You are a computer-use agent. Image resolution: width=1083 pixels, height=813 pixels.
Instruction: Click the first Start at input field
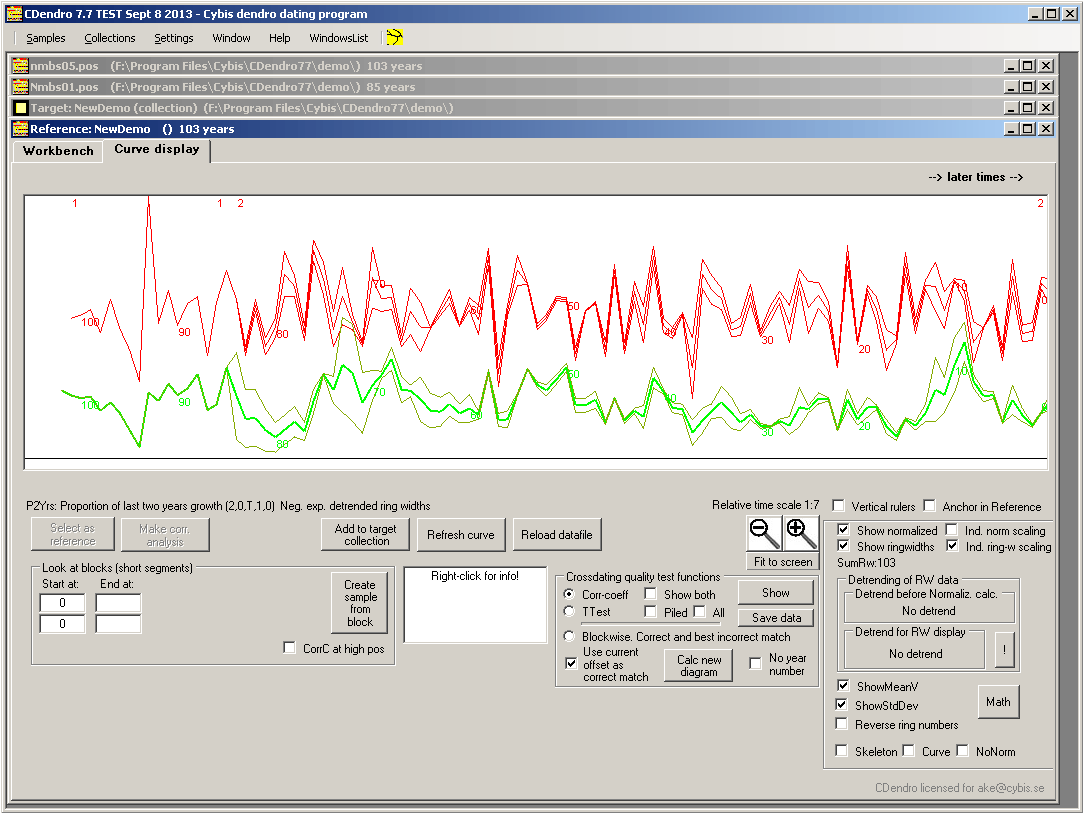pos(62,603)
